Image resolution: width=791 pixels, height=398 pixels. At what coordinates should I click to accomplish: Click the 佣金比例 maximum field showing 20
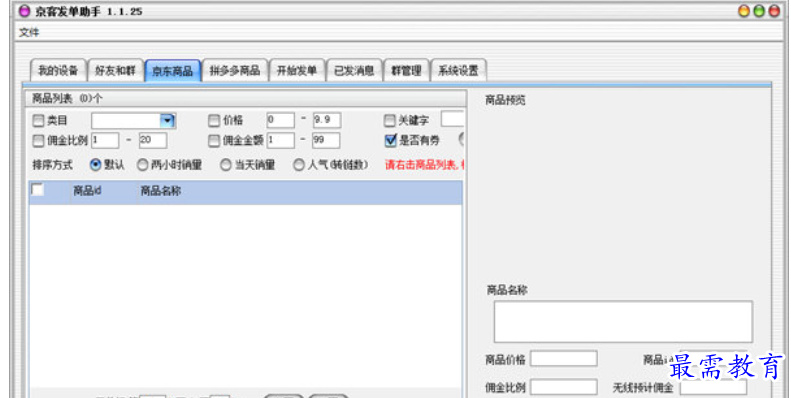coord(153,141)
